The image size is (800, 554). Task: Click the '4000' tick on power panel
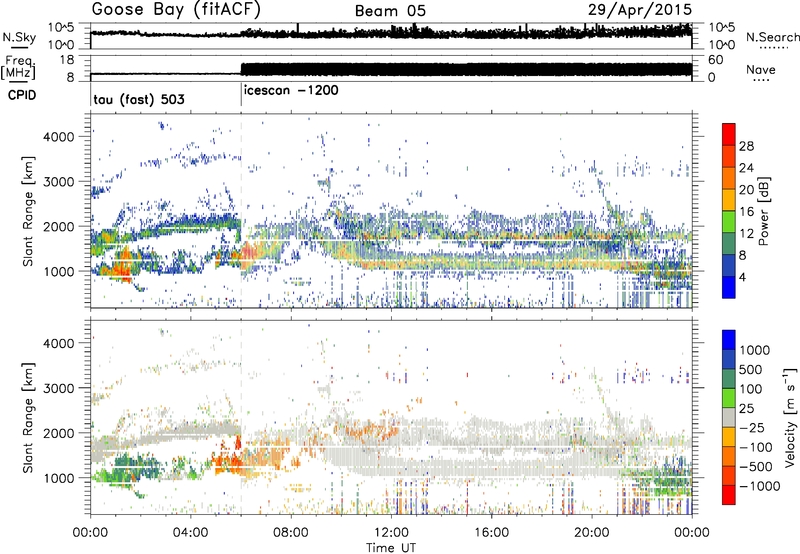pyautogui.click(x=58, y=137)
